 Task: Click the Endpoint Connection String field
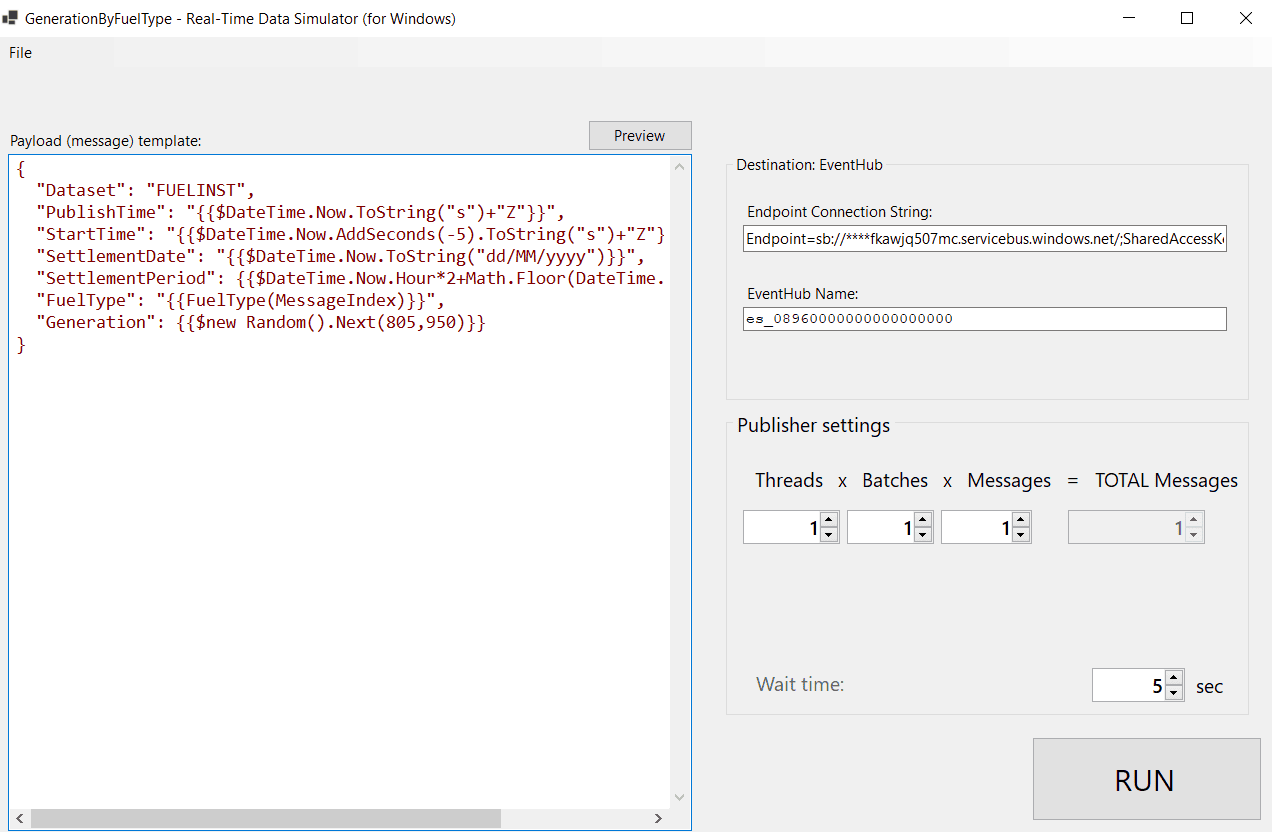985,240
